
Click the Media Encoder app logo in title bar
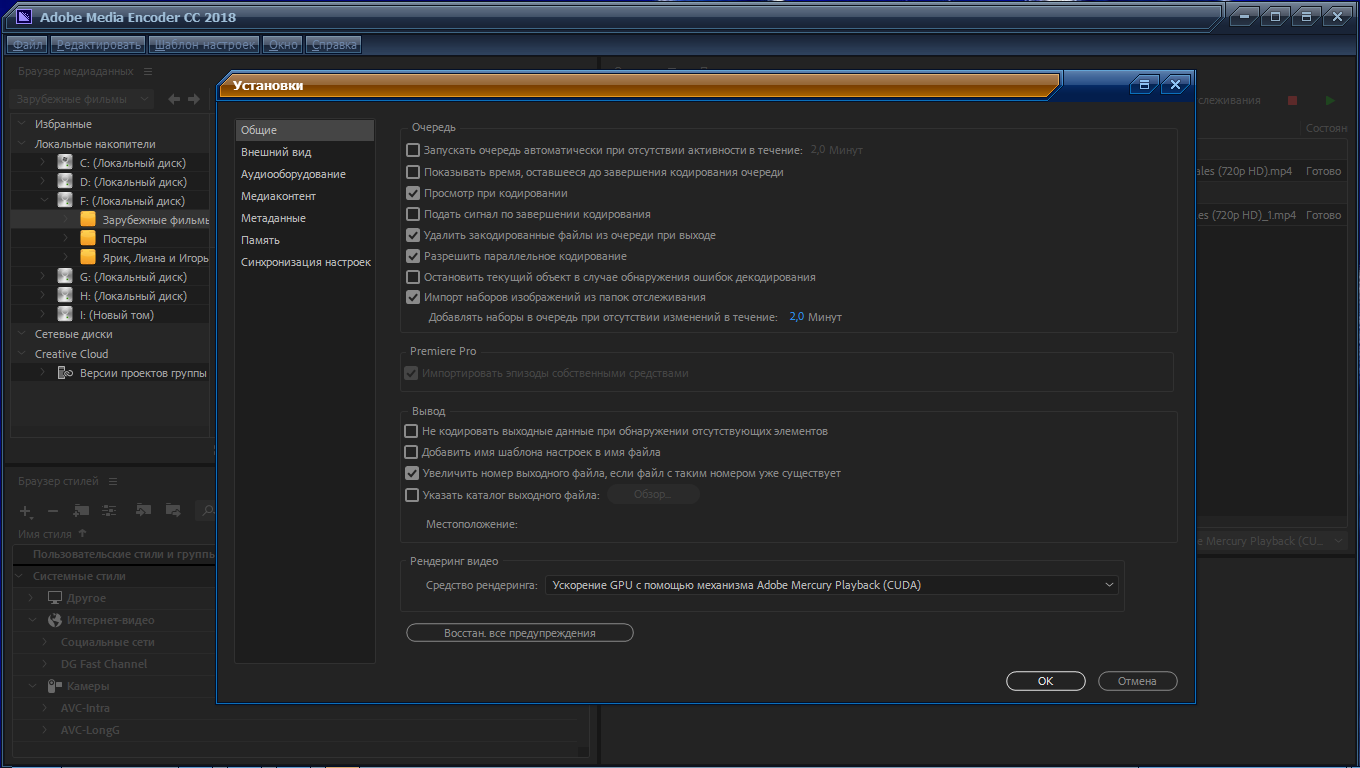click(x=25, y=16)
